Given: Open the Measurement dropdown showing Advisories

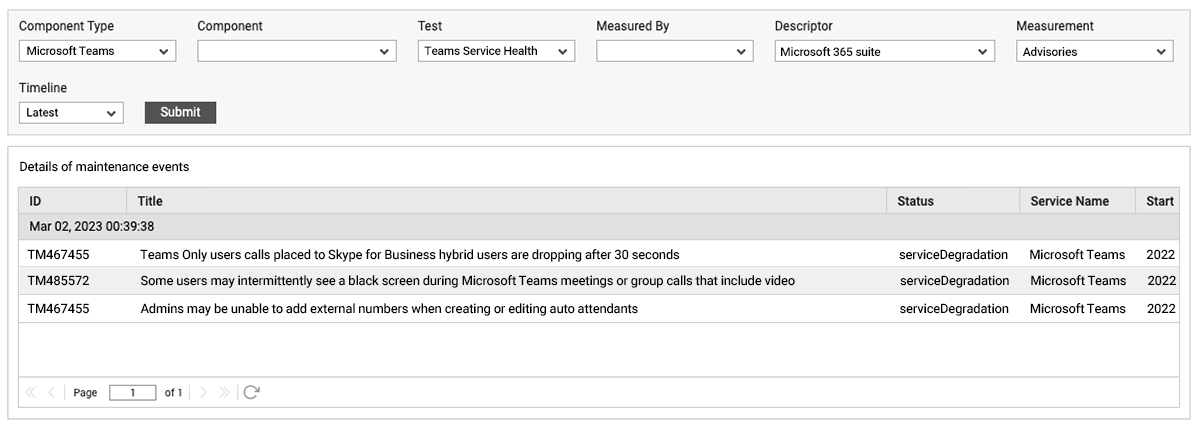Looking at the screenshot, I should tap(1095, 51).
